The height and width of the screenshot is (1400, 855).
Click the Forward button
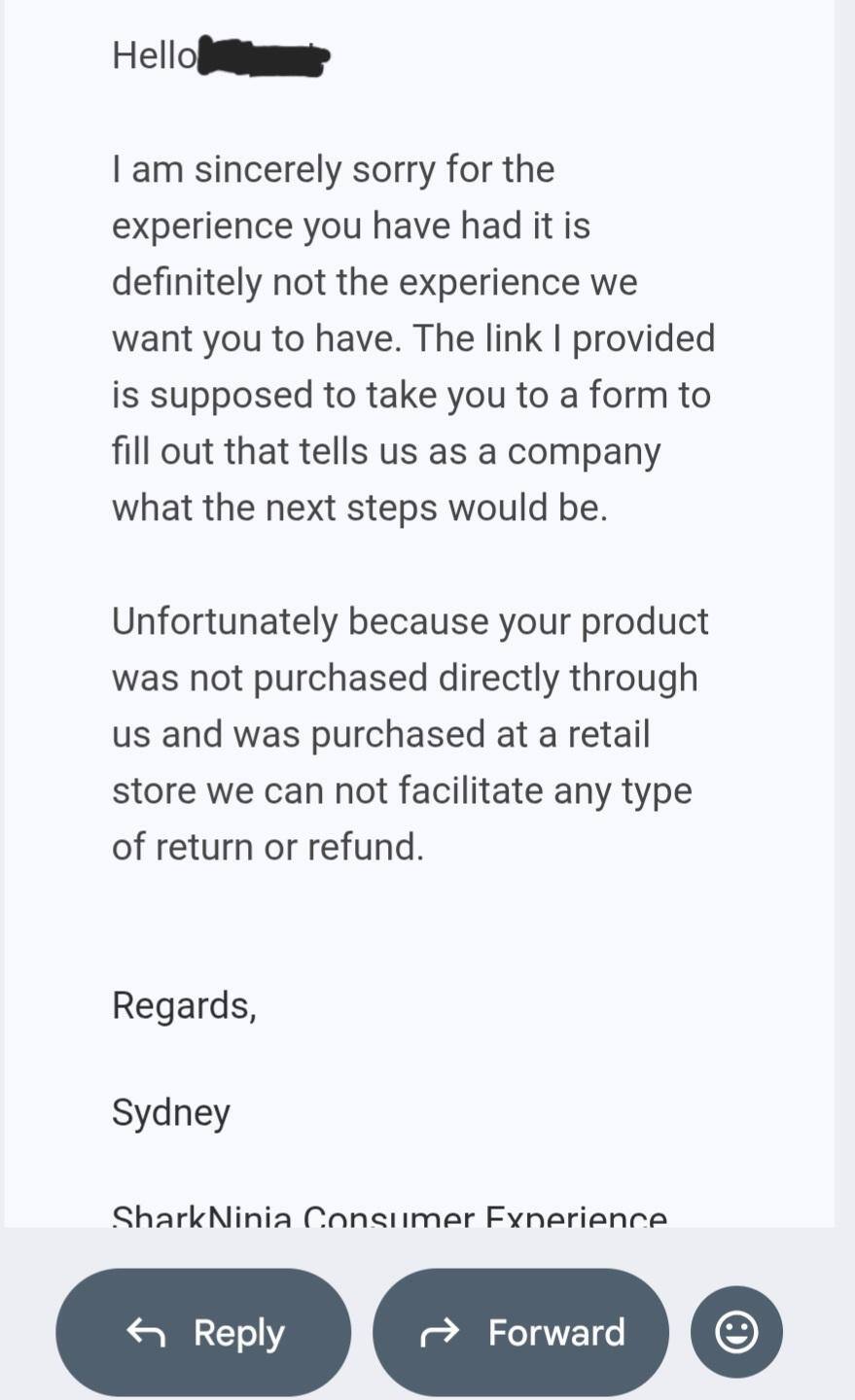tap(518, 1332)
